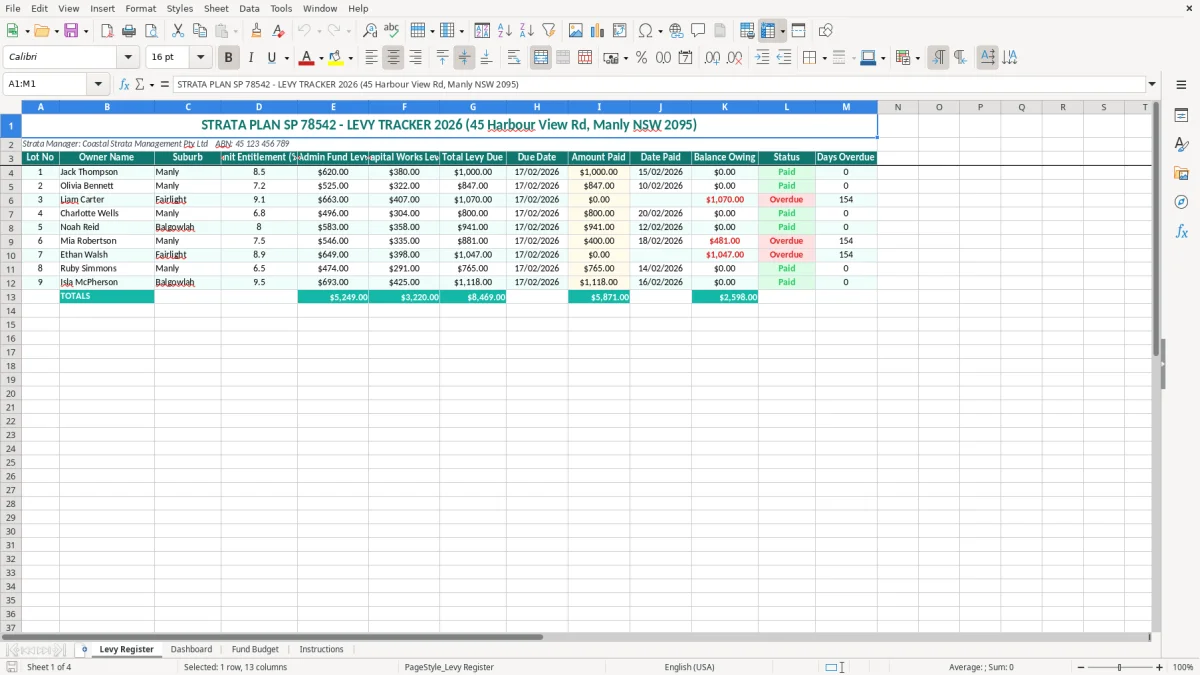
Task: Insert a comment
Action: coord(698,31)
